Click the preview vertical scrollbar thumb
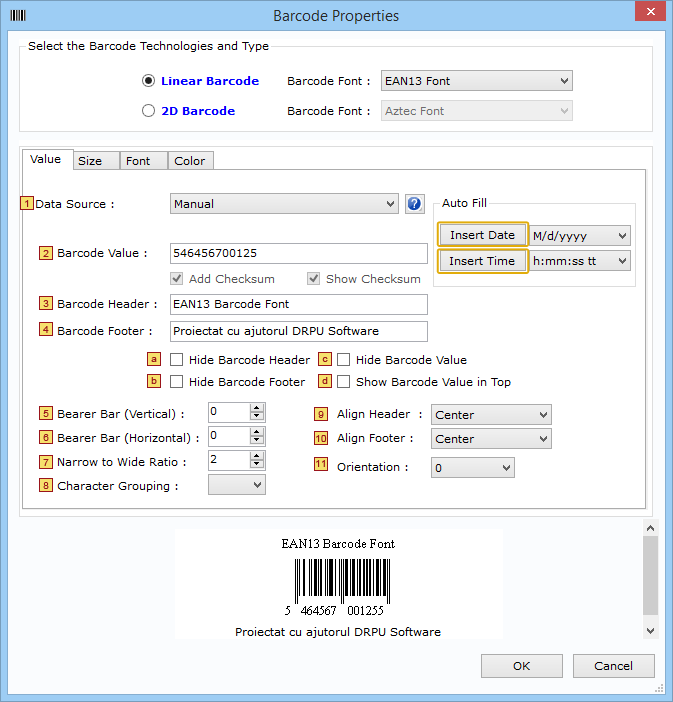The width and height of the screenshot is (673, 702). click(651, 575)
